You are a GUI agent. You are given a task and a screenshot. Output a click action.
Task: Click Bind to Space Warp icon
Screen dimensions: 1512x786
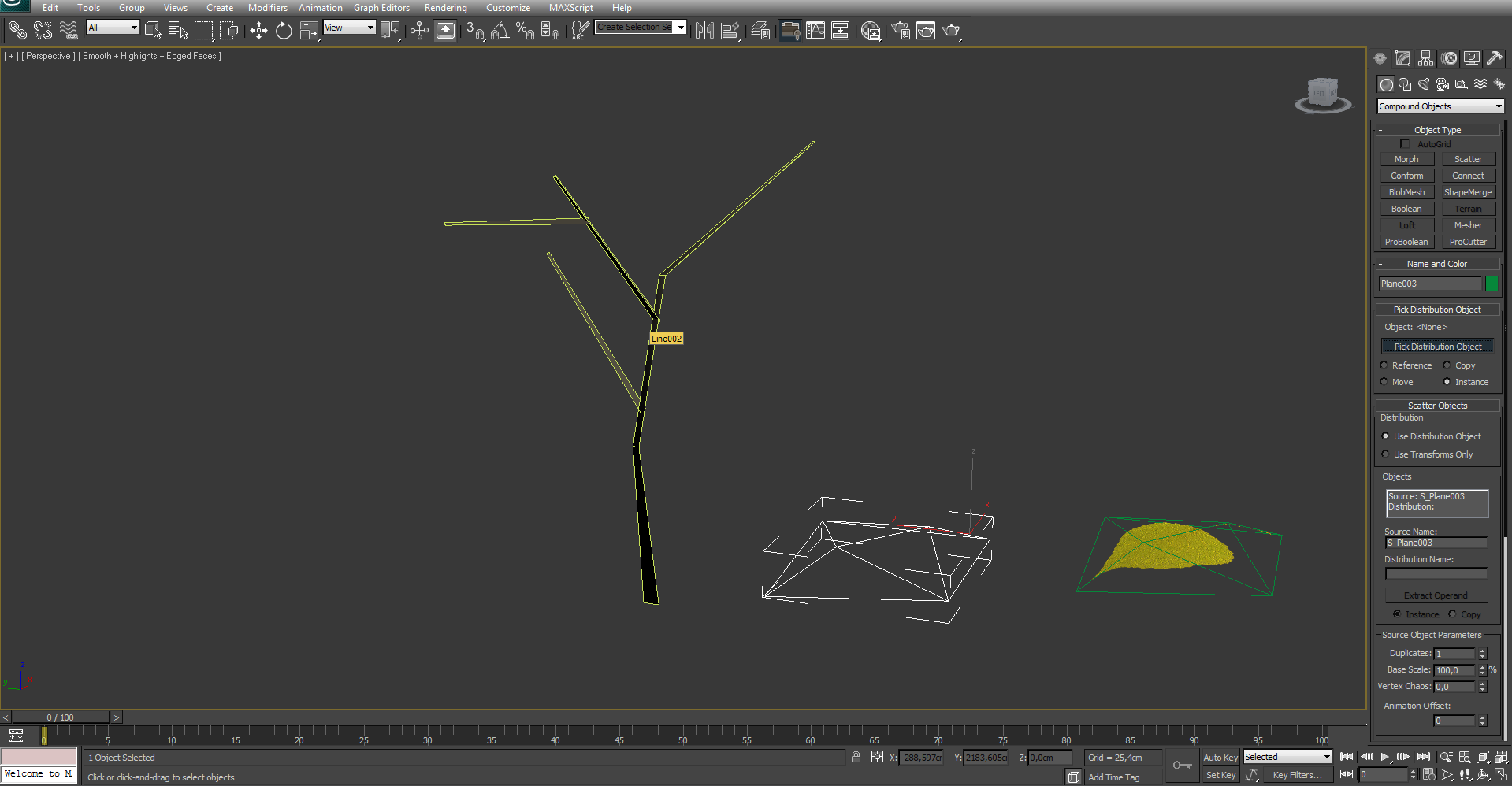click(69, 31)
